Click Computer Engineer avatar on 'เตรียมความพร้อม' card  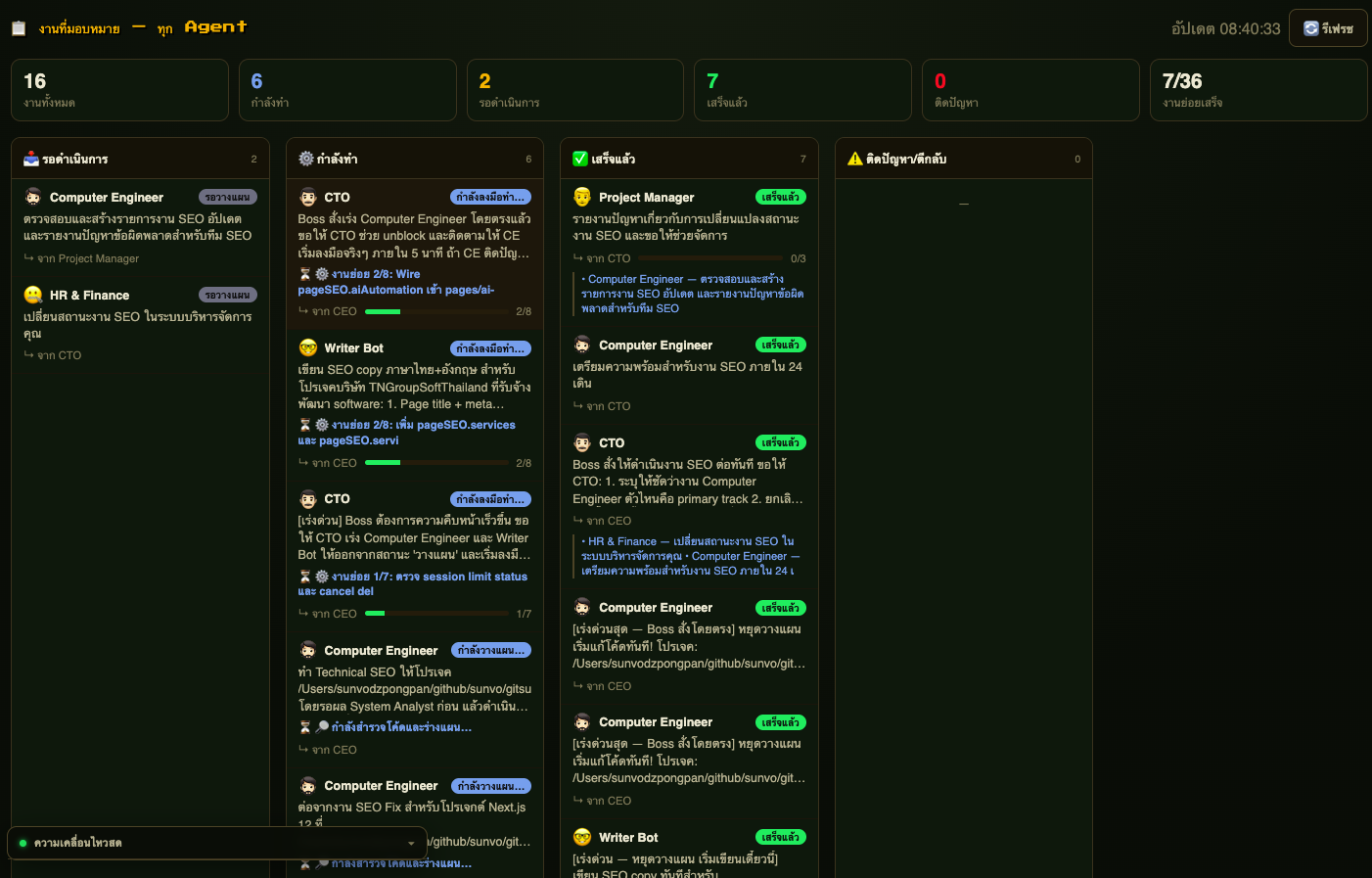coord(582,345)
